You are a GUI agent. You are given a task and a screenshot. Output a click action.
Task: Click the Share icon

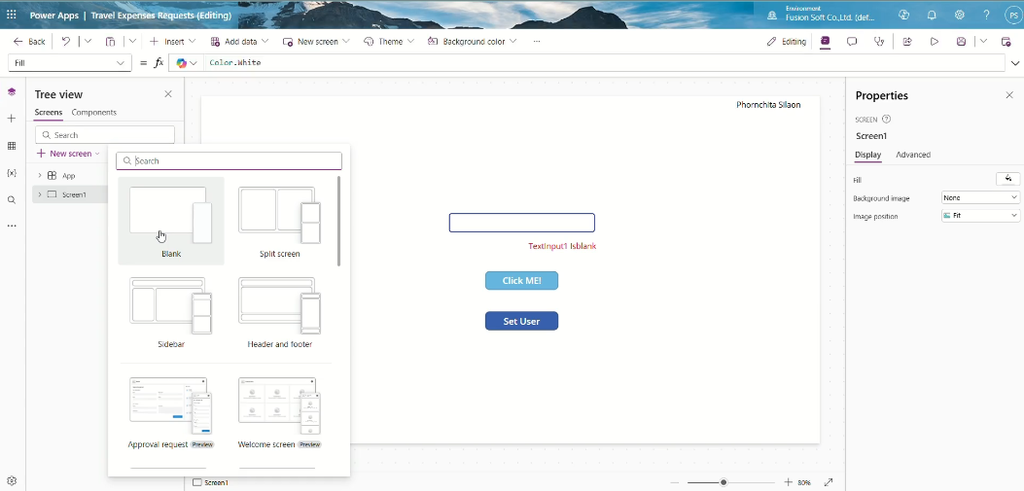[907, 41]
